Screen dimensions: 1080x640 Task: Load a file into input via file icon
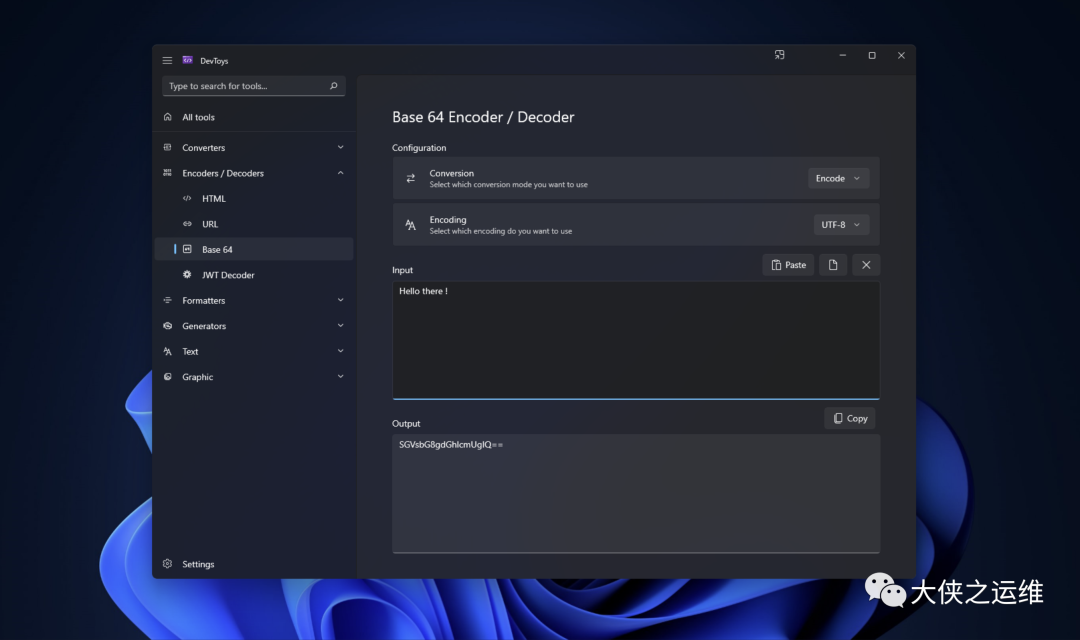click(x=833, y=265)
